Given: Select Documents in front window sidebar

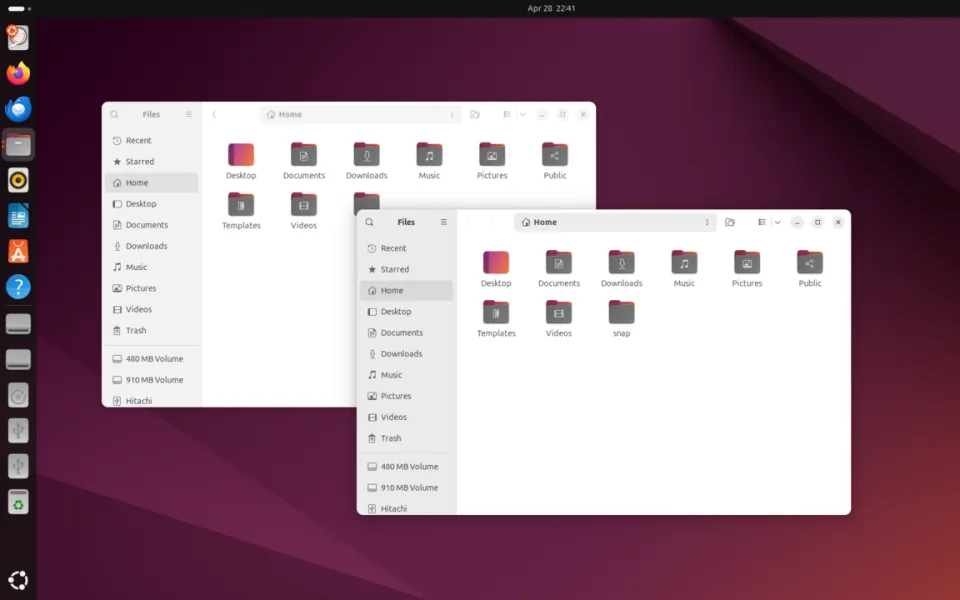Looking at the screenshot, I should (x=407, y=332).
